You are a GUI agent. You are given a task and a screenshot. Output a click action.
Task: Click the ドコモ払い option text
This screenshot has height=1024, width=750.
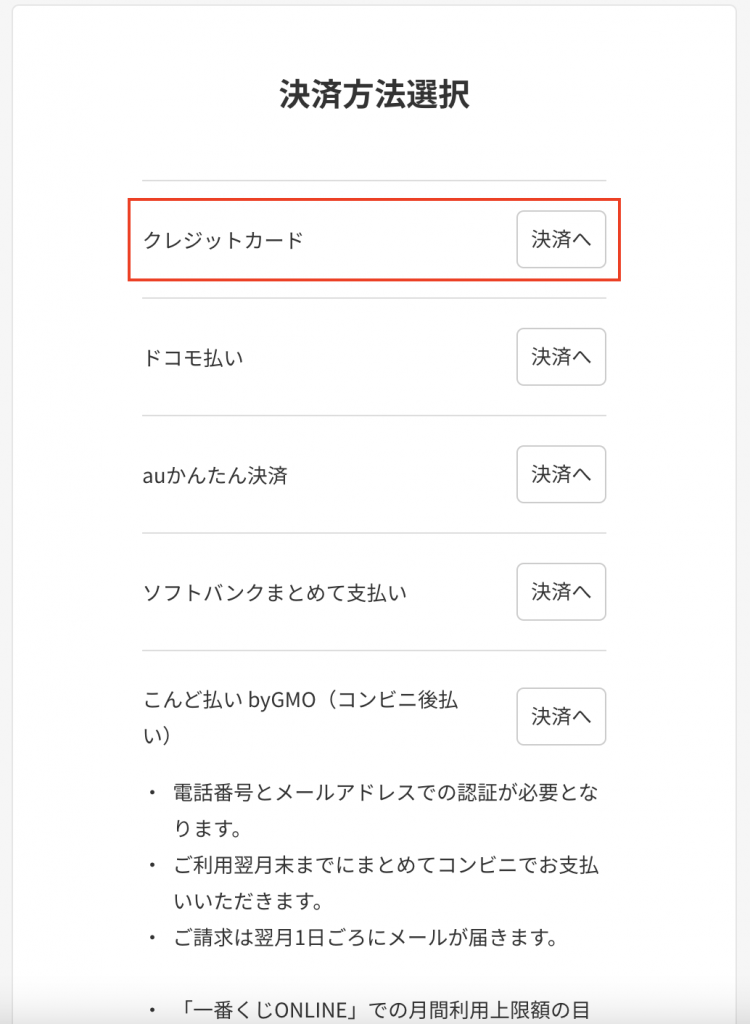point(194,358)
